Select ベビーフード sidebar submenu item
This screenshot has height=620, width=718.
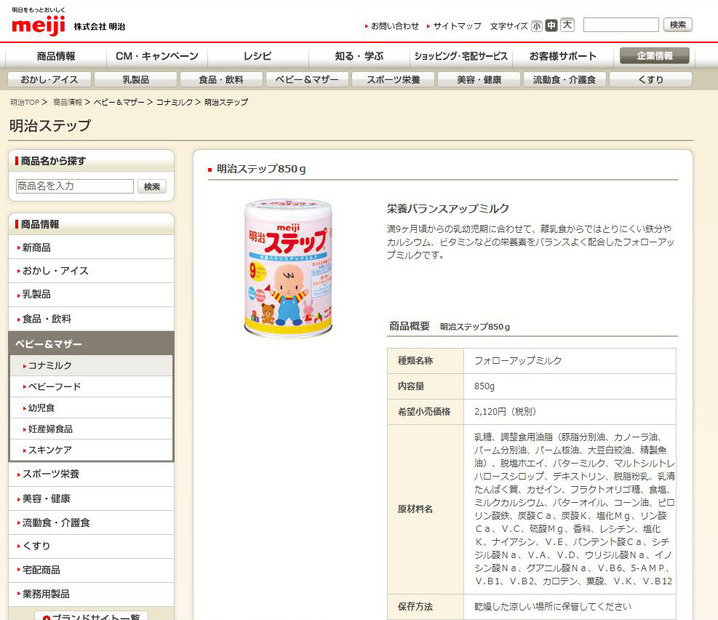(x=91, y=387)
